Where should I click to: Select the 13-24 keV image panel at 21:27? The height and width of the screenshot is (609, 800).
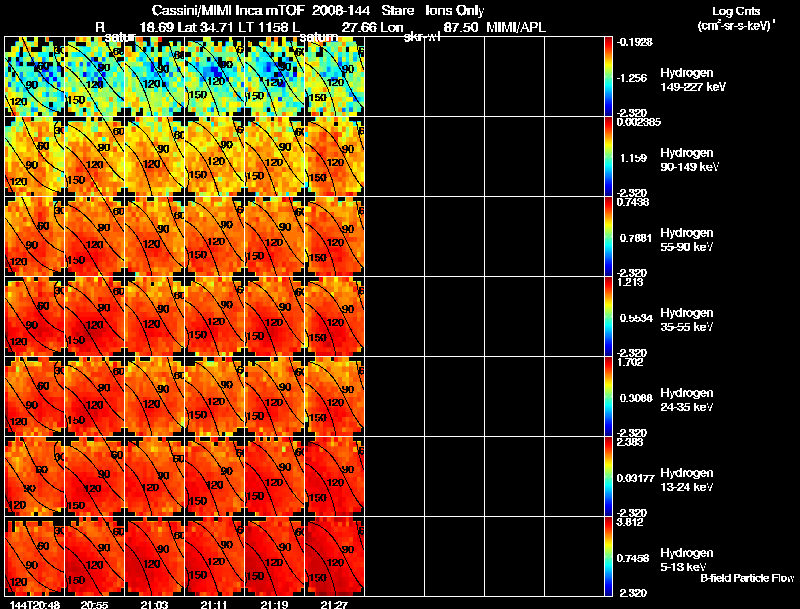tap(335, 476)
